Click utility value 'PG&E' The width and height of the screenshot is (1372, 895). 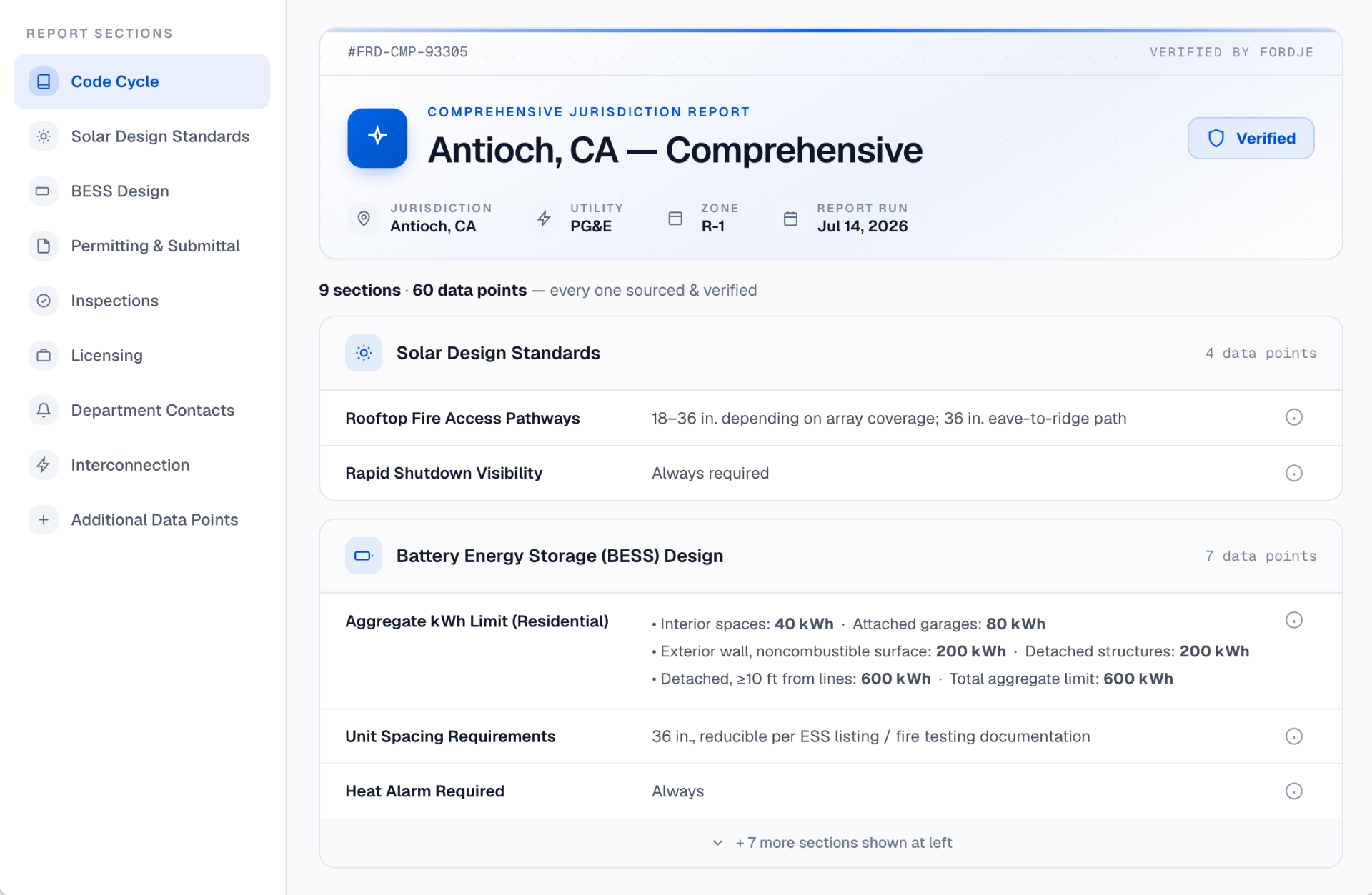pyautogui.click(x=591, y=226)
